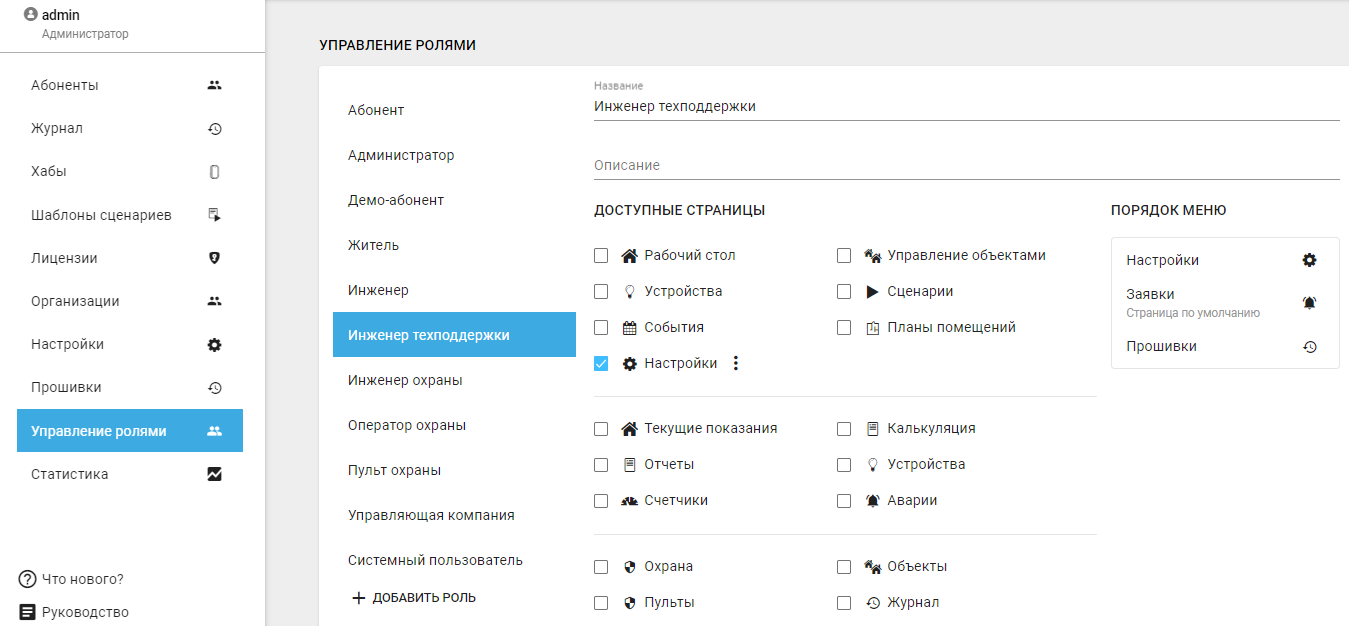This screenshot has height=626, width=1349.
Task: Select the Администратор role in list
Action: tap(401, 155)
